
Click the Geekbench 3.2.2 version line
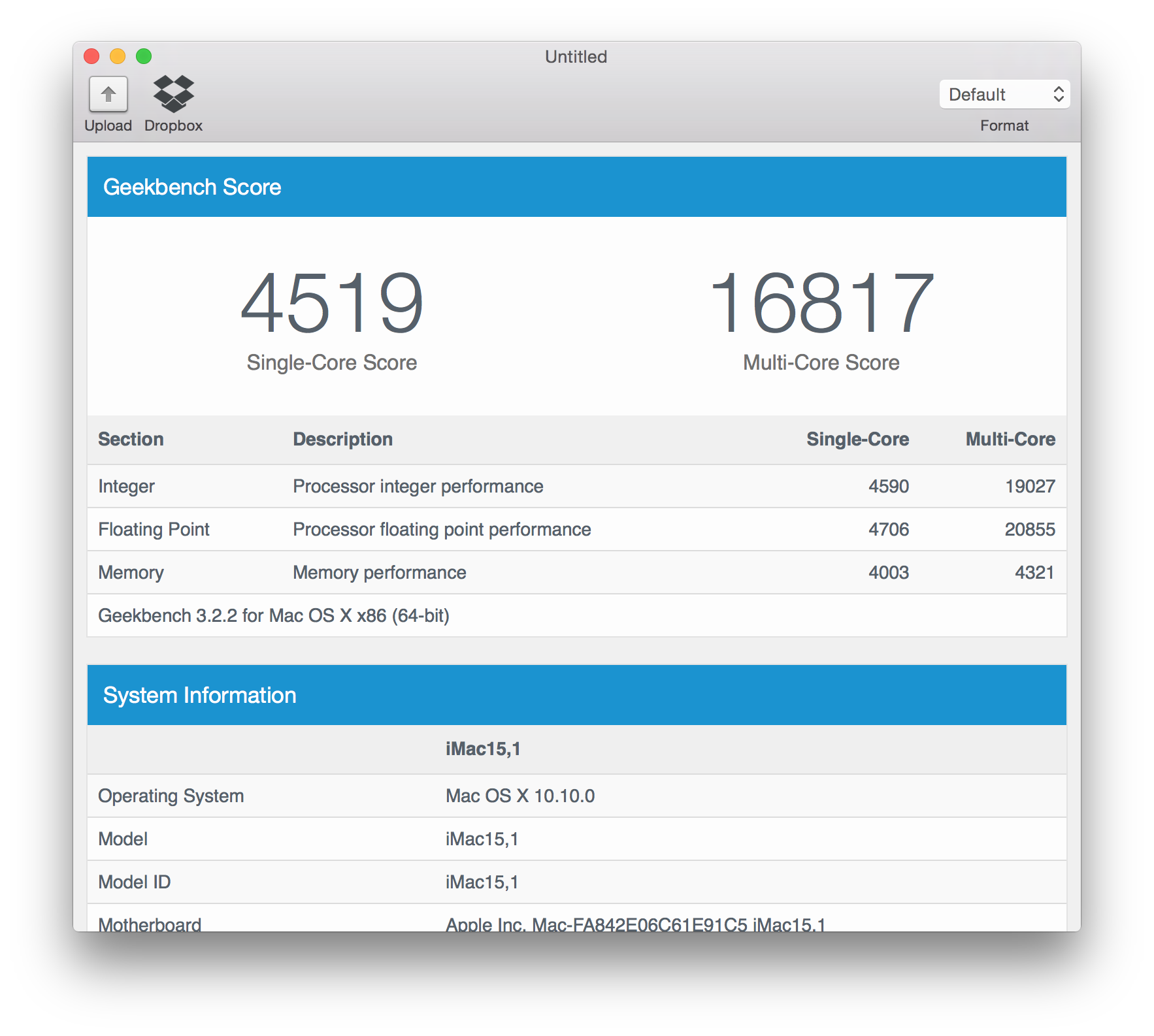pyautogui.click(x=274, y=616)
